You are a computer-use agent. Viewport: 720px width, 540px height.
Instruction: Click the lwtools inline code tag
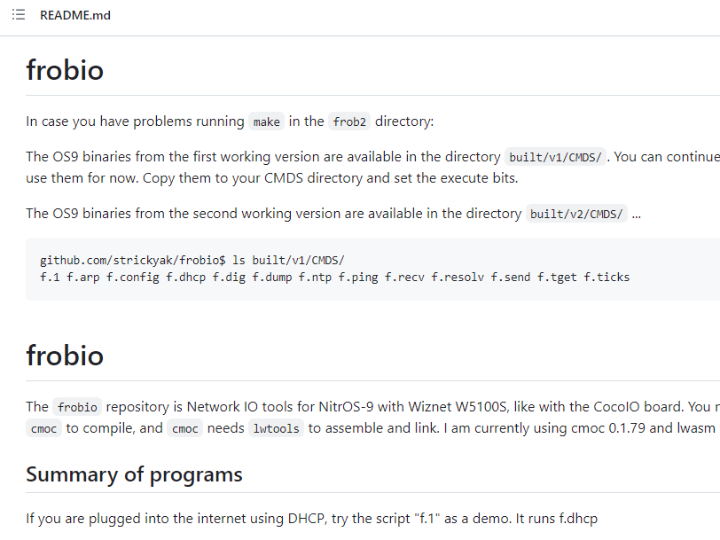(x=276, y=429)
